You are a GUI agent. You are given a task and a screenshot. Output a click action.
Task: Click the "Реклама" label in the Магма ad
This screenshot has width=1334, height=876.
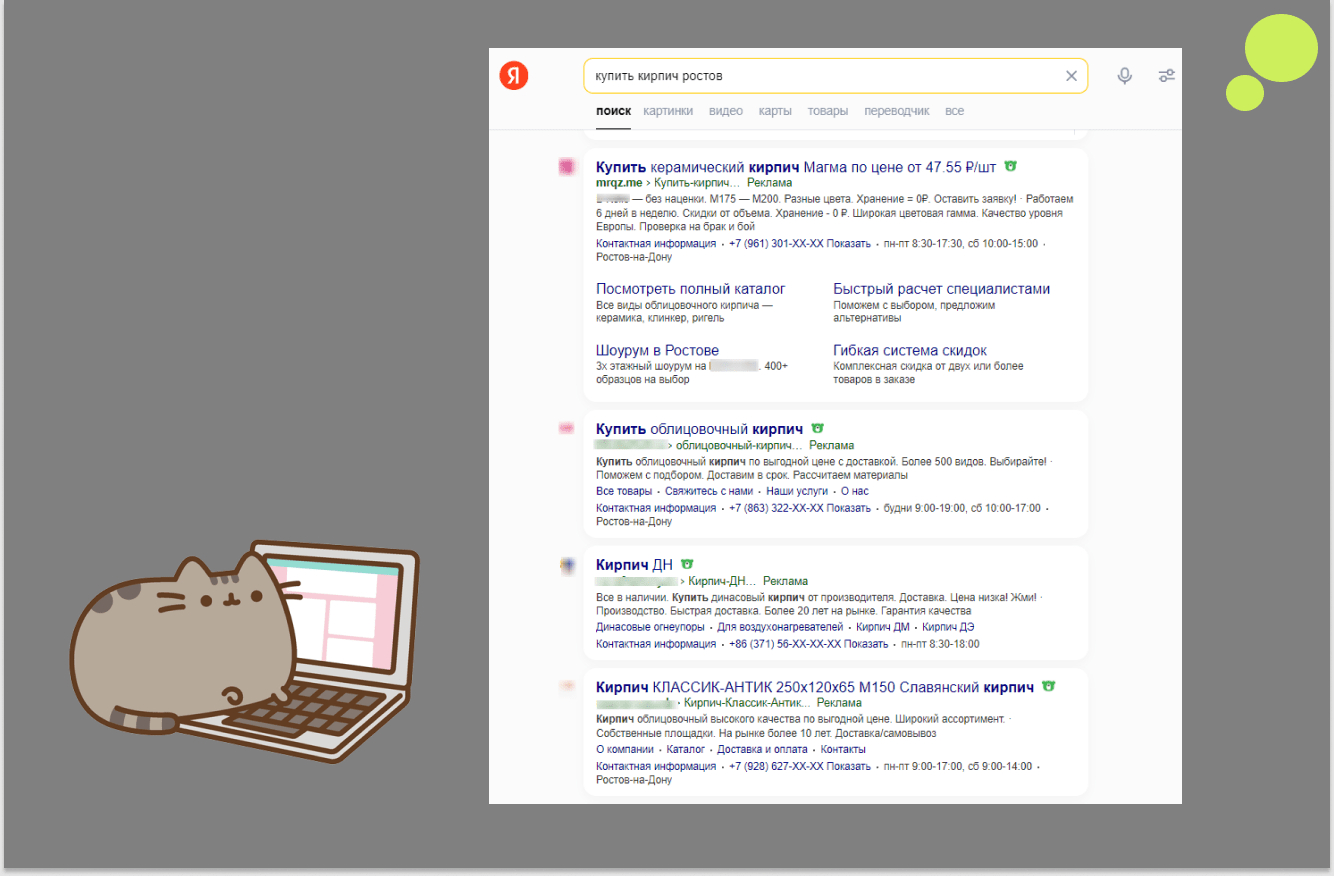(x=770, y=183)
